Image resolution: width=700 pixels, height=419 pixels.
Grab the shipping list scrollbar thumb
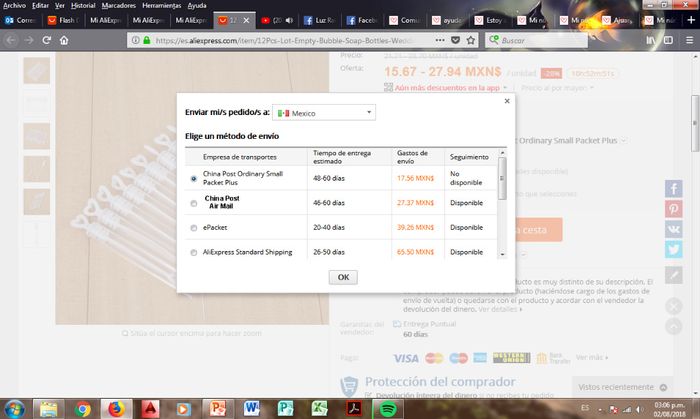502,178
